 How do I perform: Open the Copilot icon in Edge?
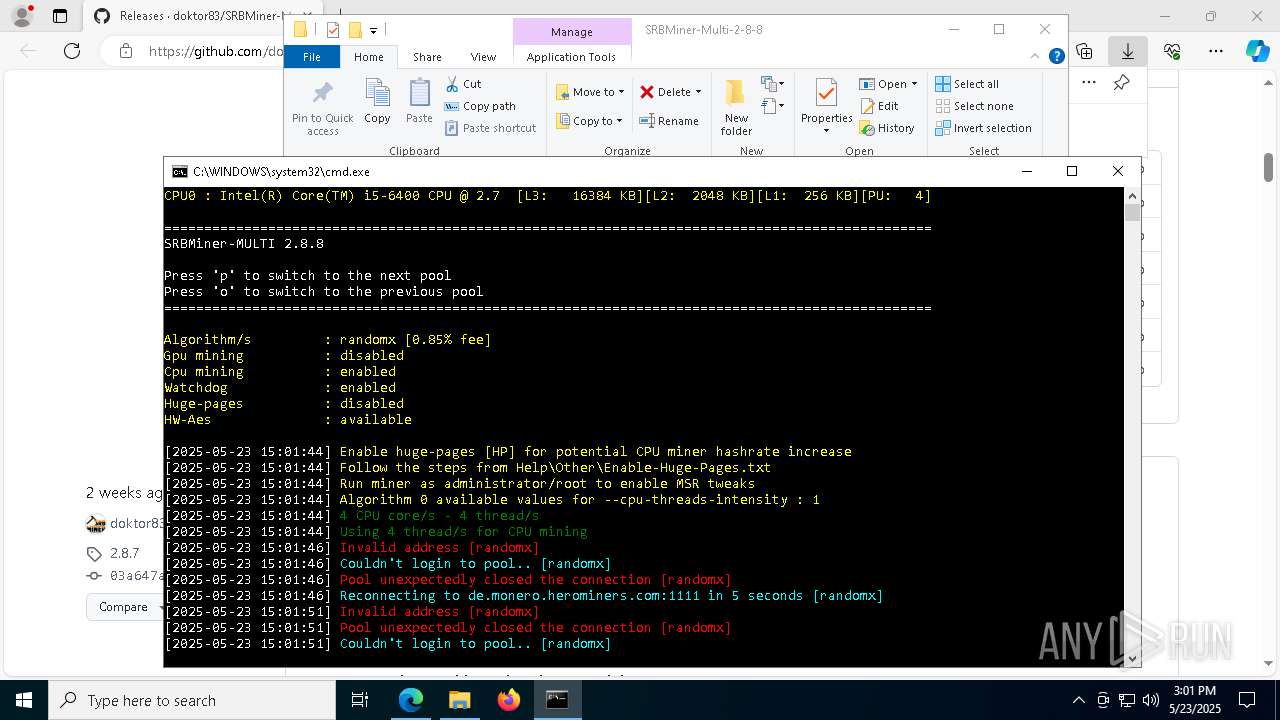(1257, 51)
